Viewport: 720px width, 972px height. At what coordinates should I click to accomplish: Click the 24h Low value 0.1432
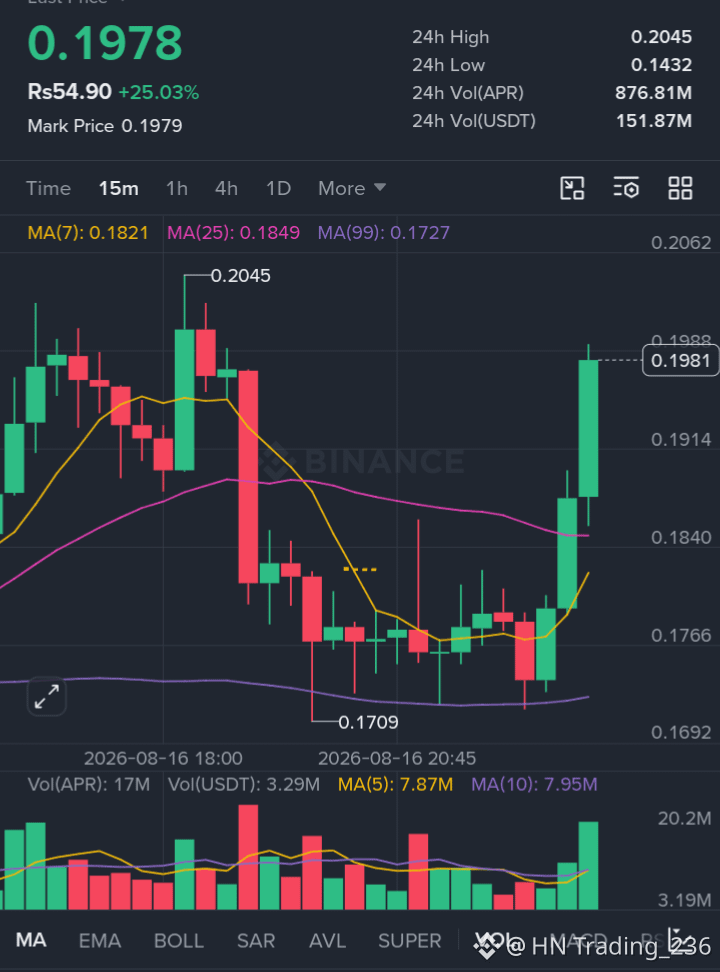click(x=661, y=65)
